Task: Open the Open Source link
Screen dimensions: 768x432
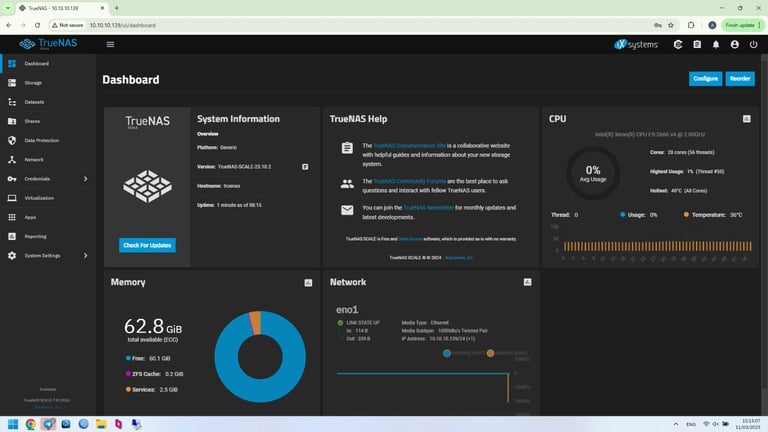Action: pos(410,239)
